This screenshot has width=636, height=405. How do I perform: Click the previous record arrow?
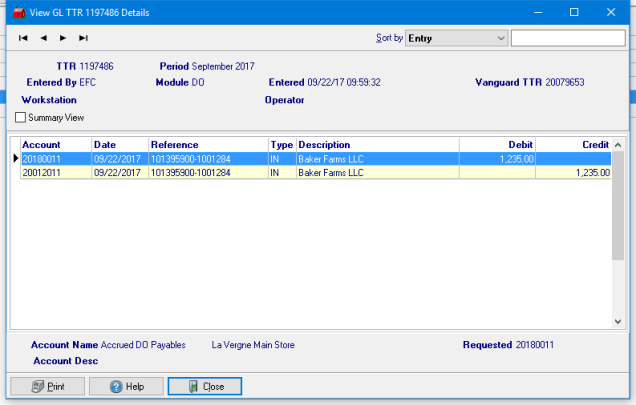point(43,38)
